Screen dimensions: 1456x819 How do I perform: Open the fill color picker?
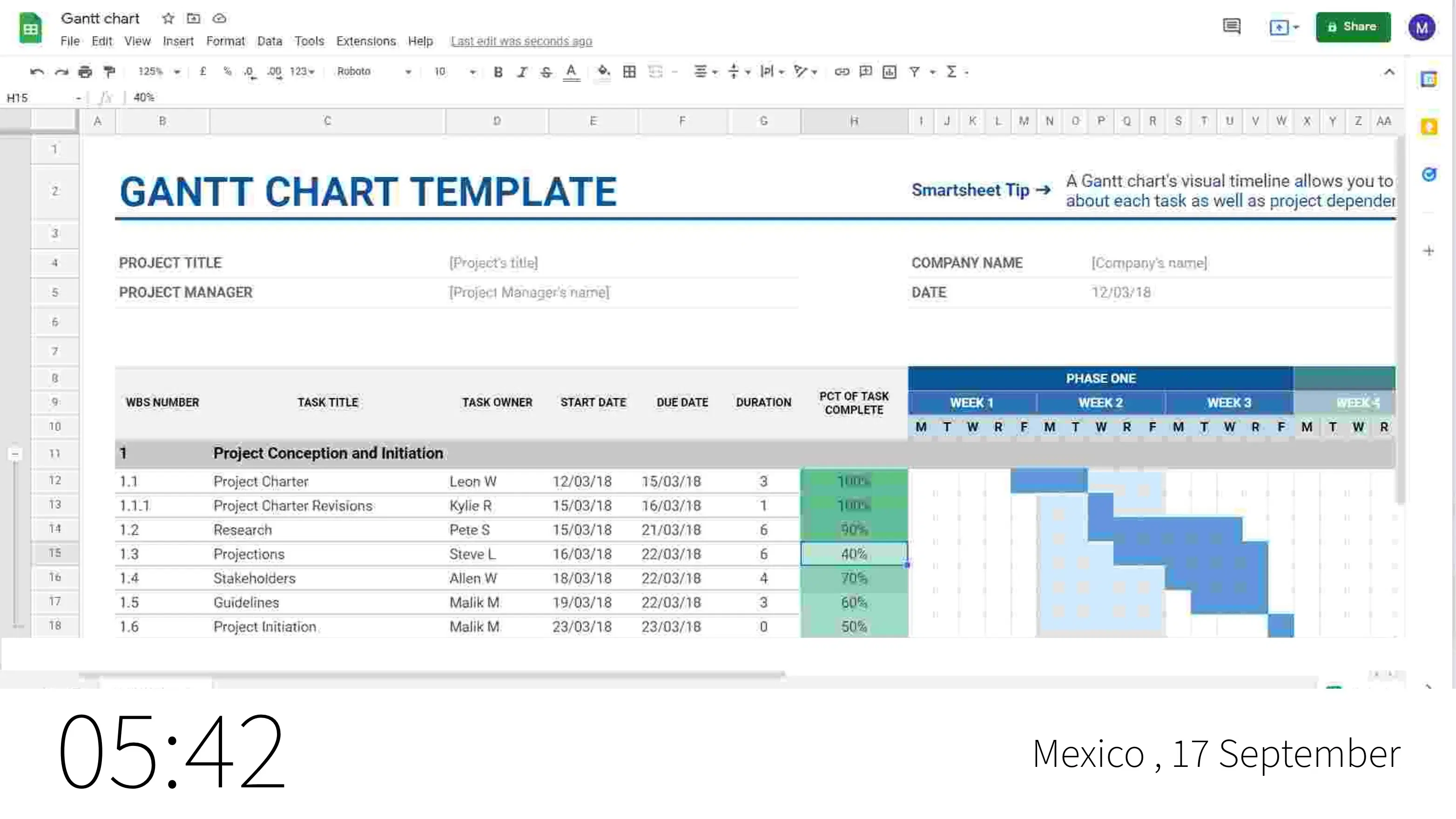603,72
